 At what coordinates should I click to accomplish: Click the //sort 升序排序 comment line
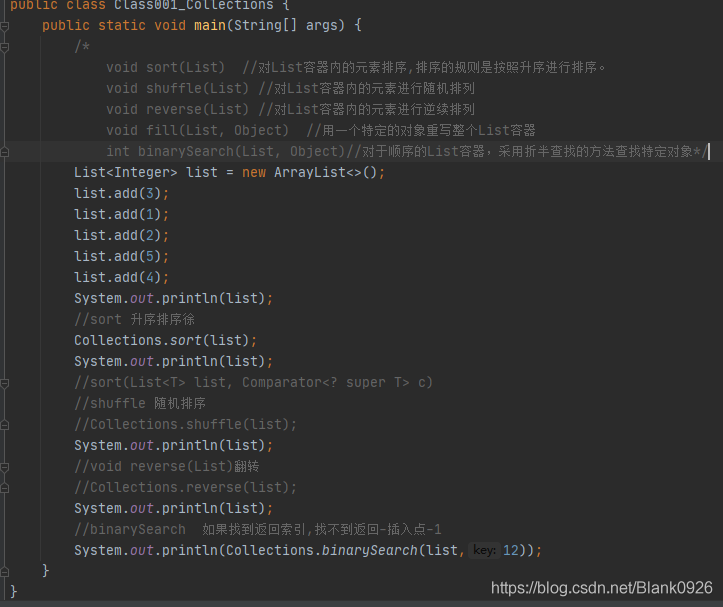pos(134,319)
